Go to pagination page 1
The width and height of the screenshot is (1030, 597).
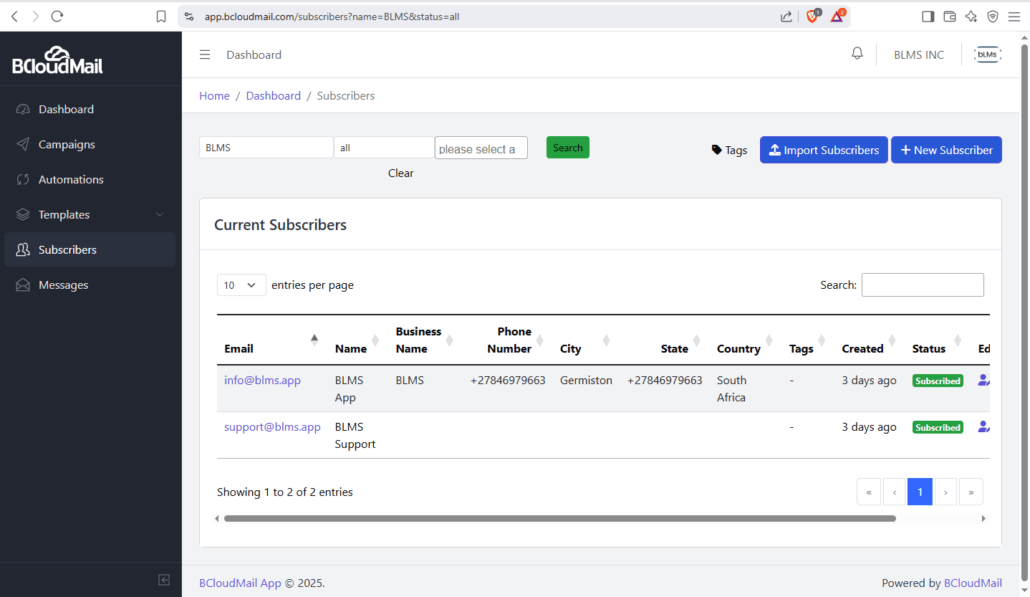pos(920,492)
